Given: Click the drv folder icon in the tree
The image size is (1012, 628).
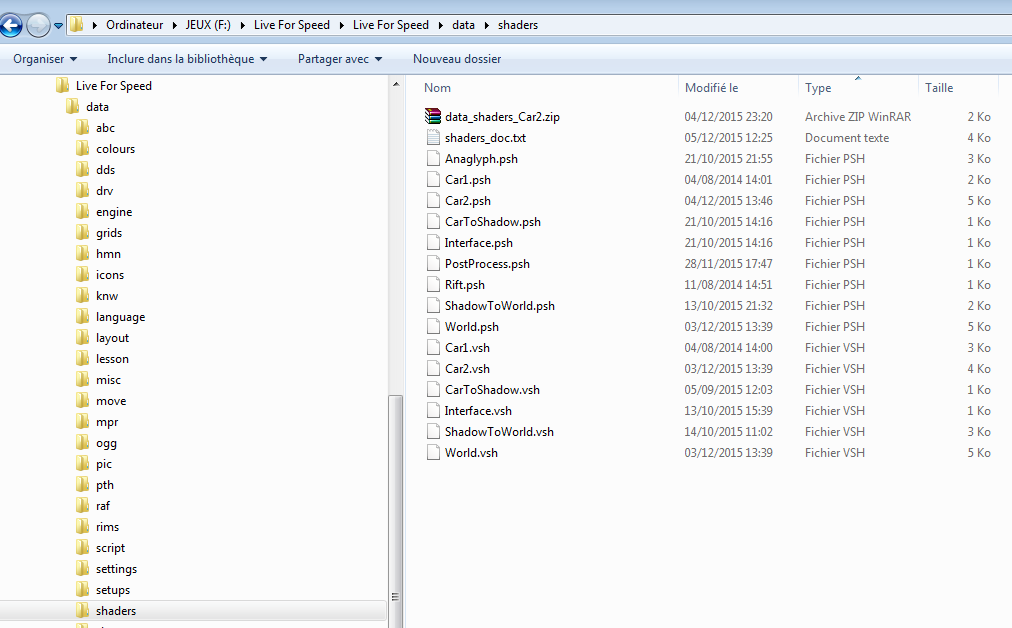Looking at the screenshot, I should point(82,190).
